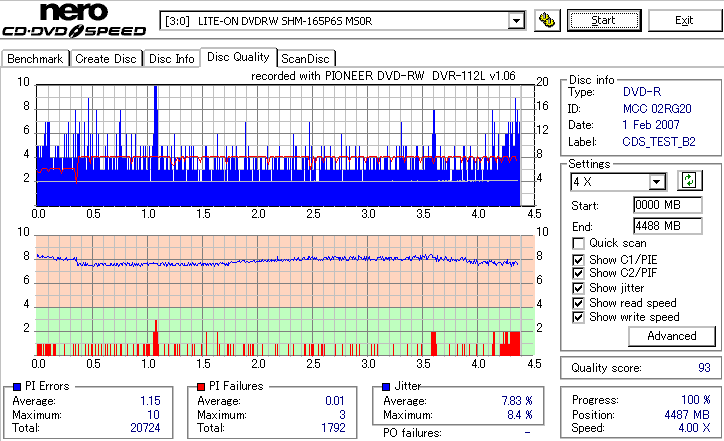724x441 pixels.
Task: Toggle Show write speed checkbox
Action: 578,317
